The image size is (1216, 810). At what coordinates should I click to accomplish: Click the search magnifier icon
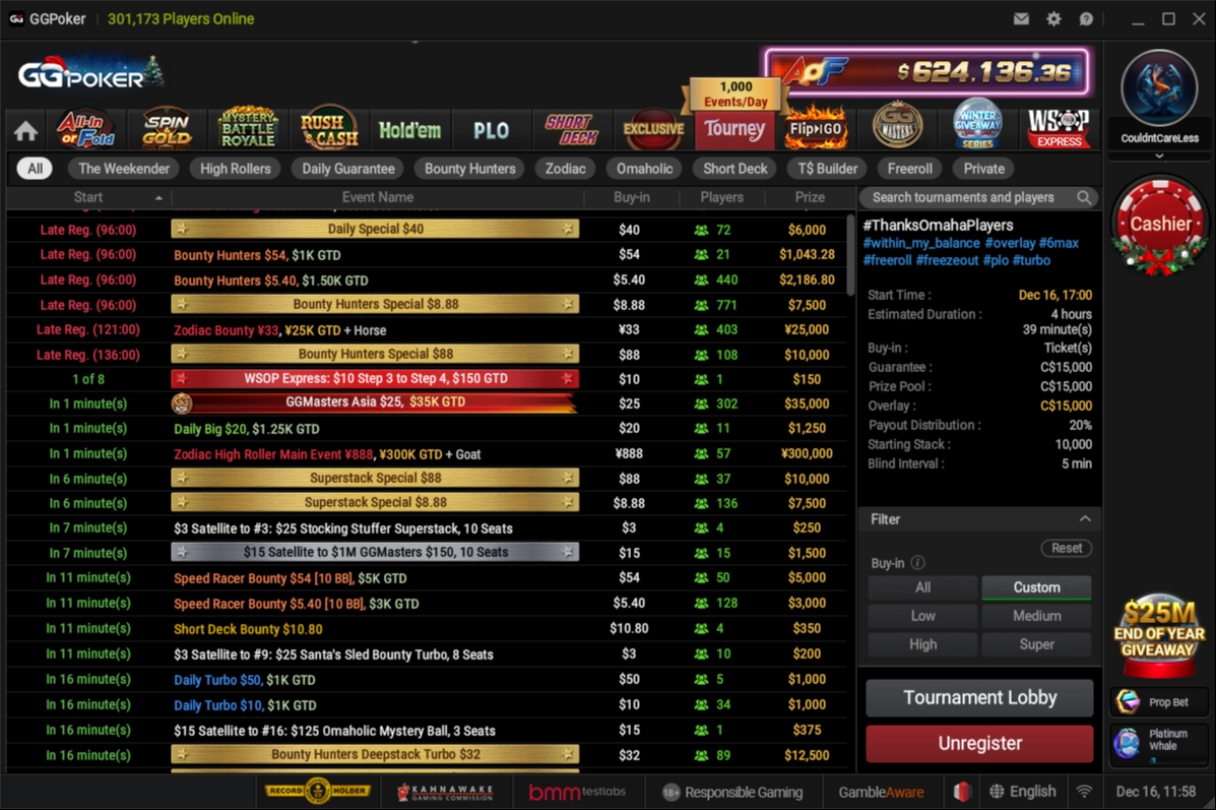pos(1084,198)
